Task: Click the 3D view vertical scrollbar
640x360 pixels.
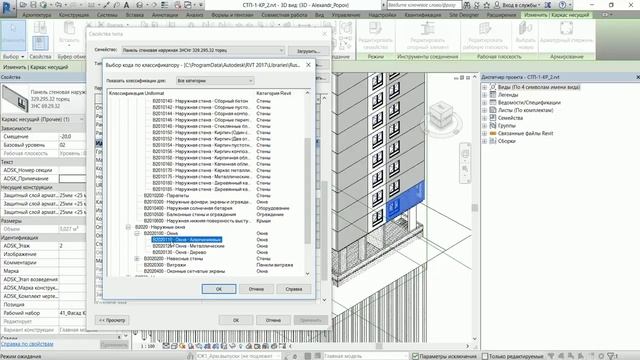Action: click(x=475, y=208)
